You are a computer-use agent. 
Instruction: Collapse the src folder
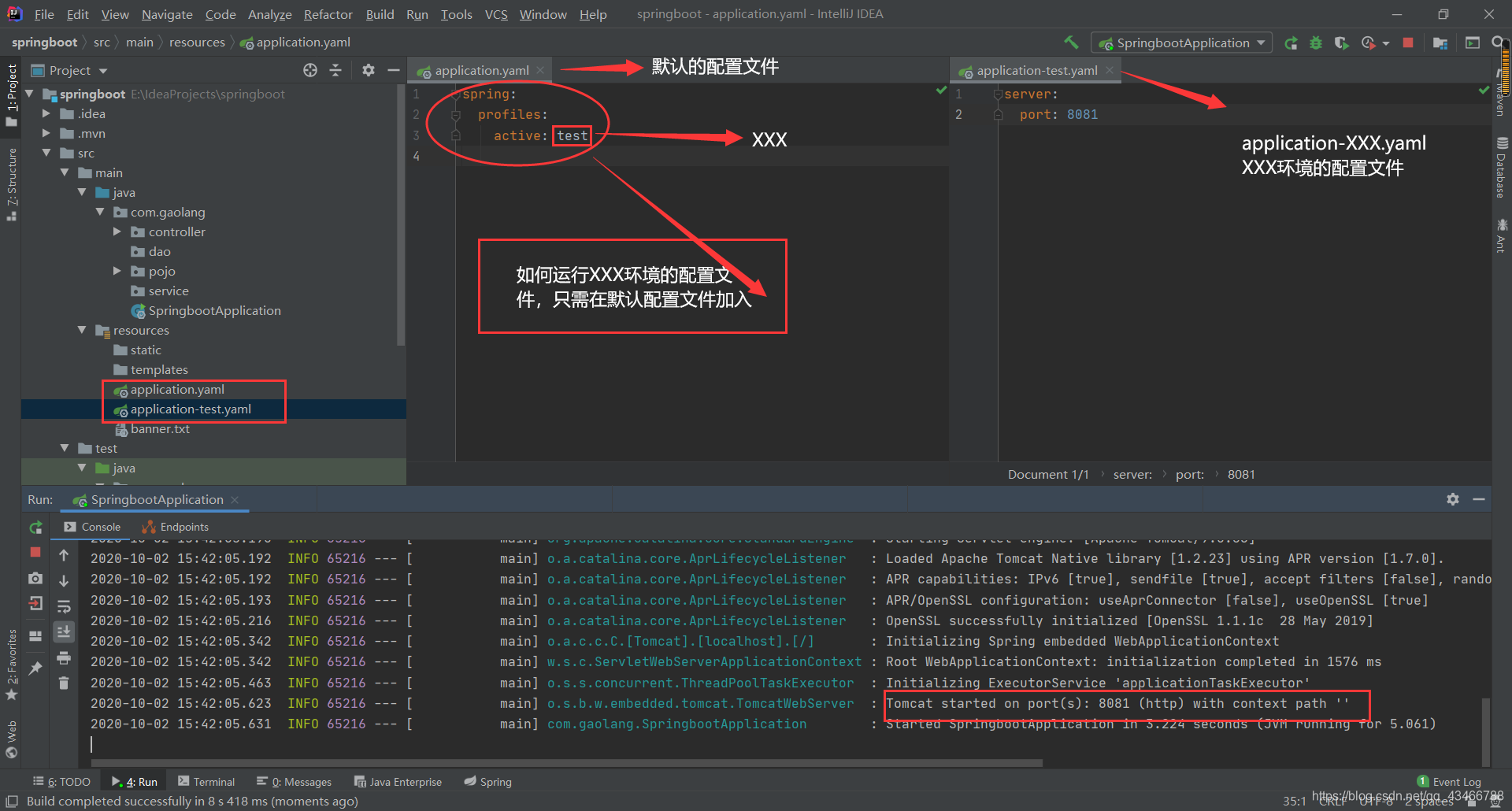tap(46, 153)
